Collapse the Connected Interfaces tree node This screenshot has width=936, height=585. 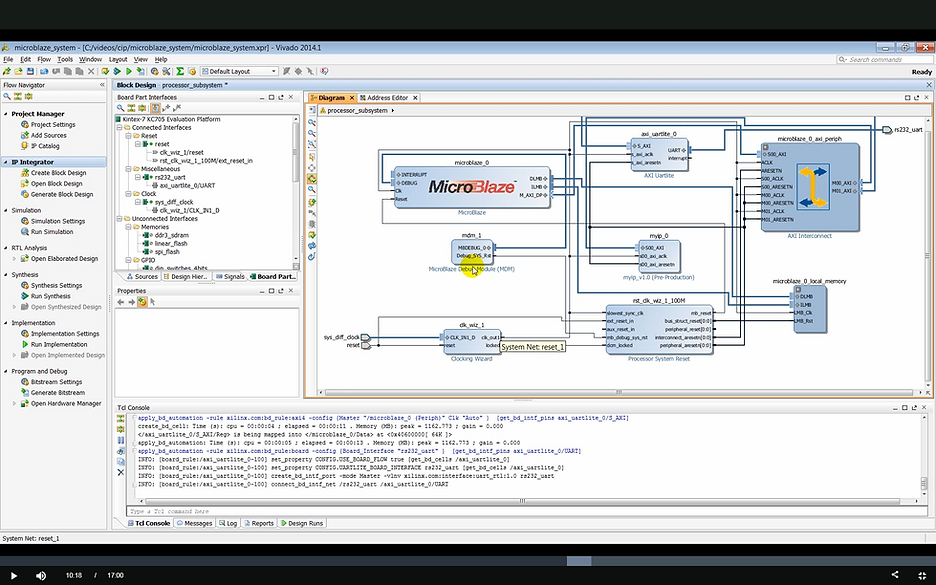pyautogui.click(x=121, y=128)
